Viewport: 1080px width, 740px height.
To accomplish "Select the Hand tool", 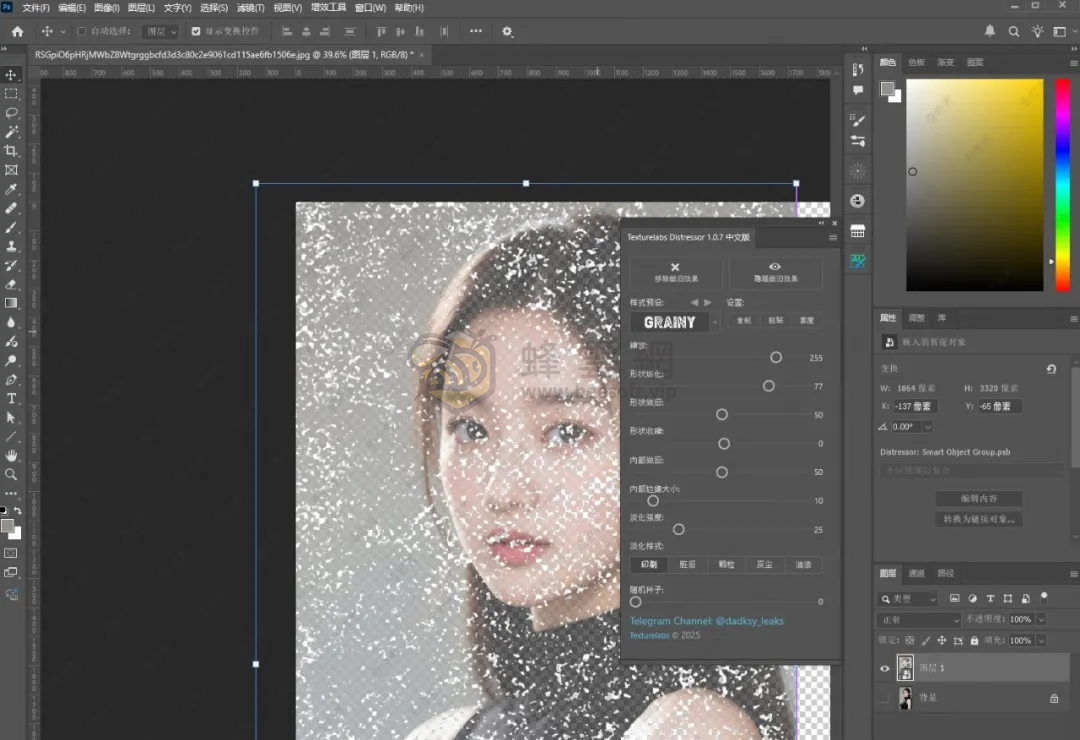I will 11,455.
